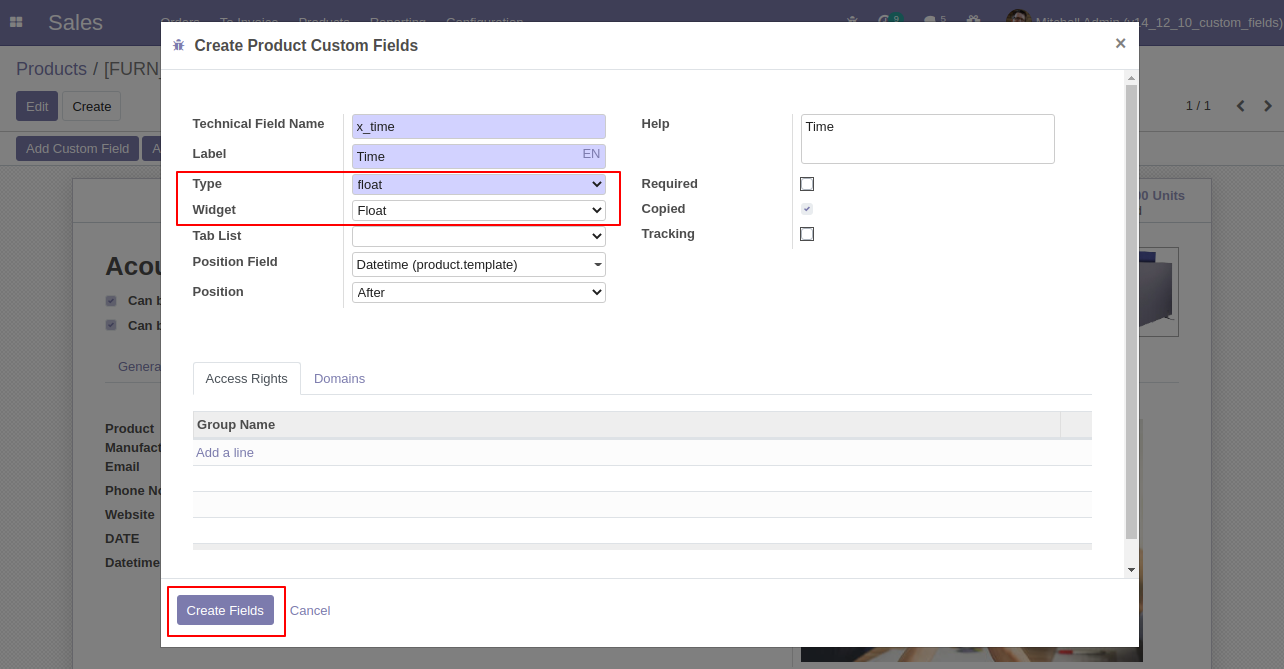Viewport: 1284px width, 669px height.
Task: Toggle the Tracking checkbox
Action: tap(807, 234)
